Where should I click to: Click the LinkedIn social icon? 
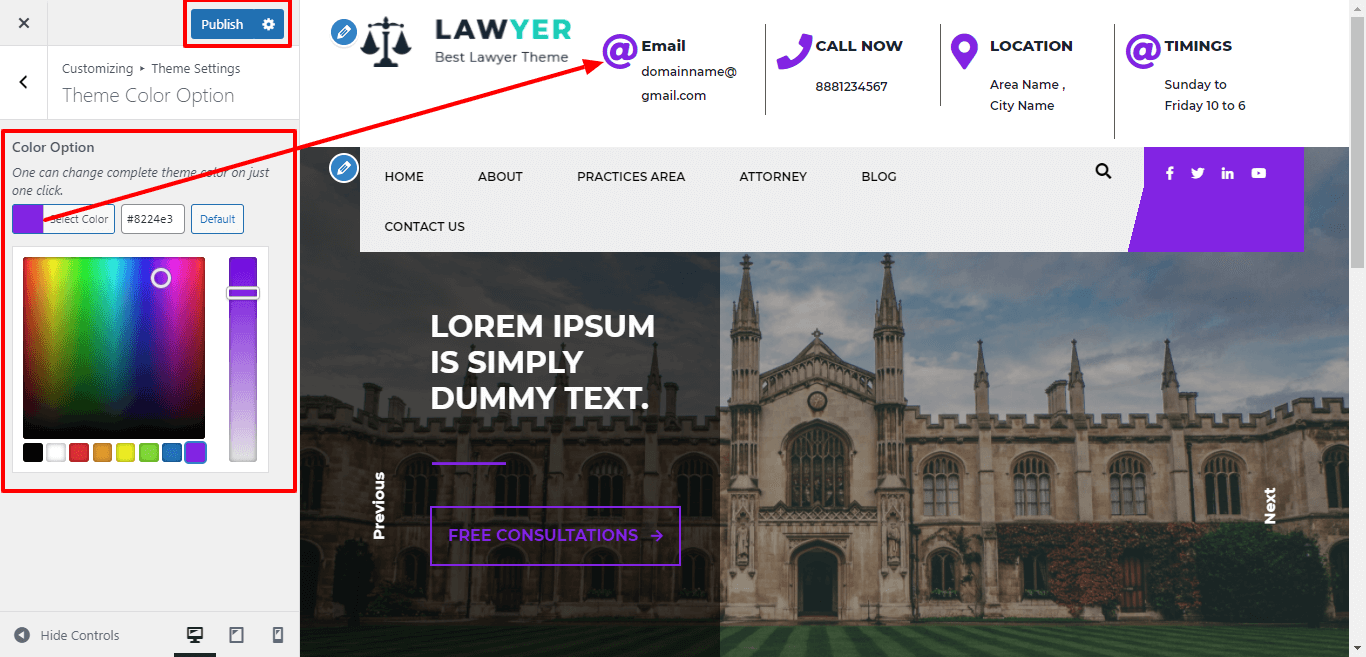(x=1227, y=173)
